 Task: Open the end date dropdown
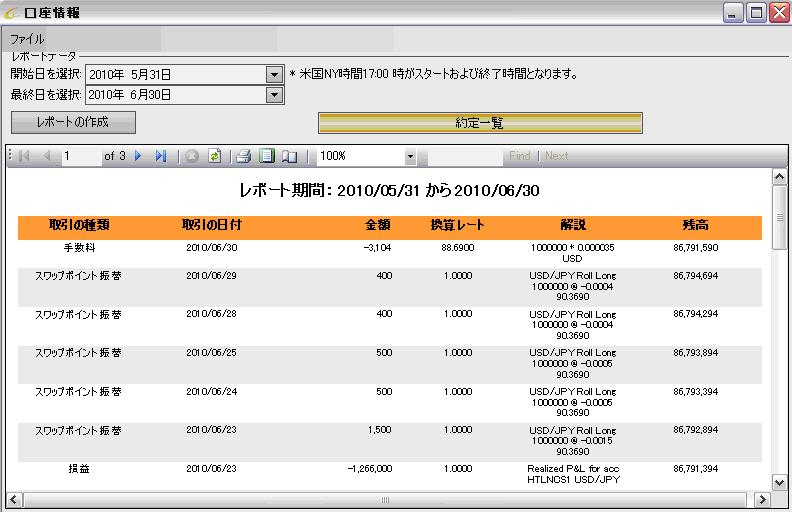(274, 95)
